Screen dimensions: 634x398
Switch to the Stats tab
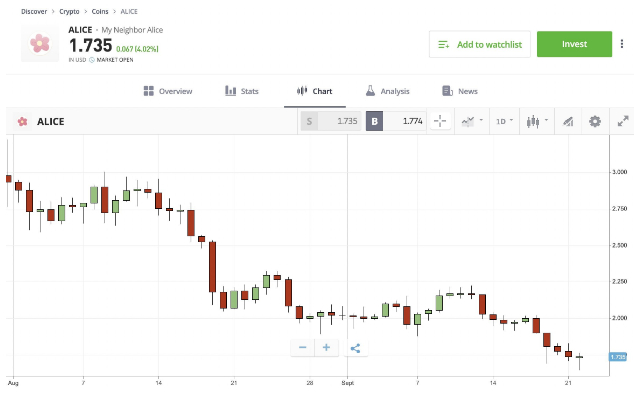(241, 91)
